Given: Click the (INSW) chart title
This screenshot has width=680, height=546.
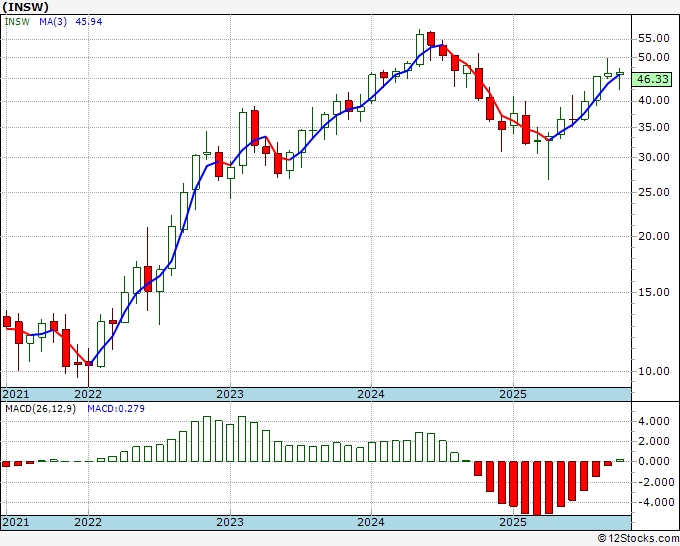Looking at the screenshot, I should pos(26,7).
